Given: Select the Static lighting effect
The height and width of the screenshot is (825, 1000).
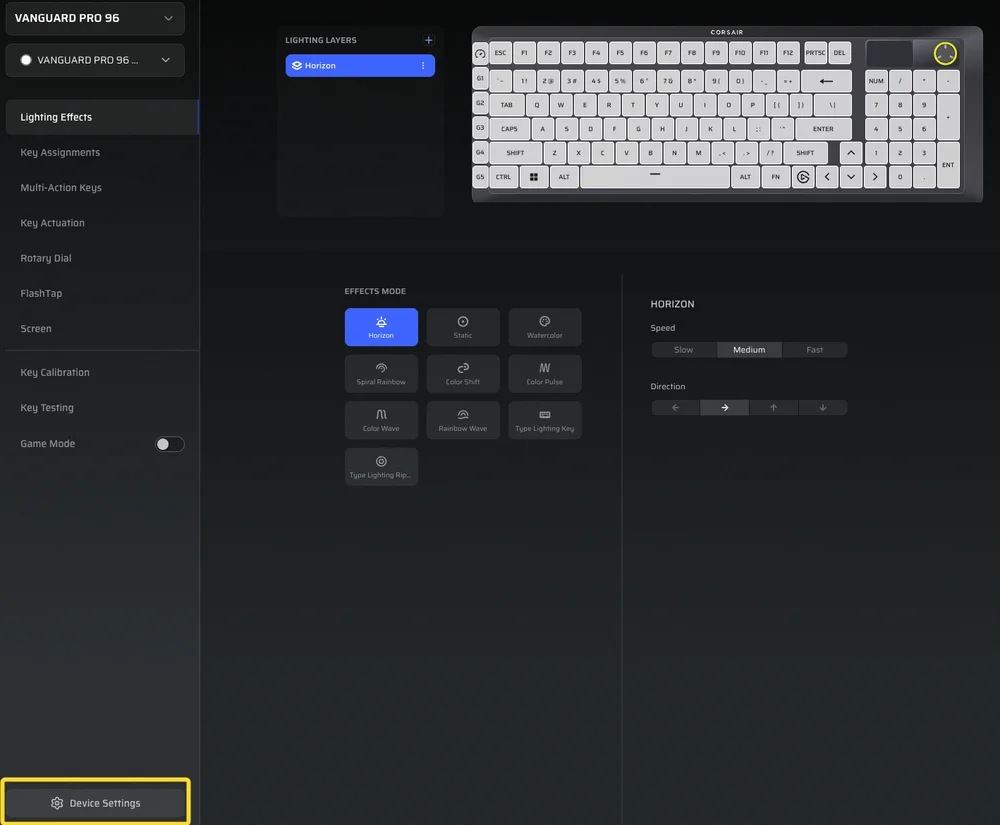Looking at the screenshot, I should tap(462, 327).
